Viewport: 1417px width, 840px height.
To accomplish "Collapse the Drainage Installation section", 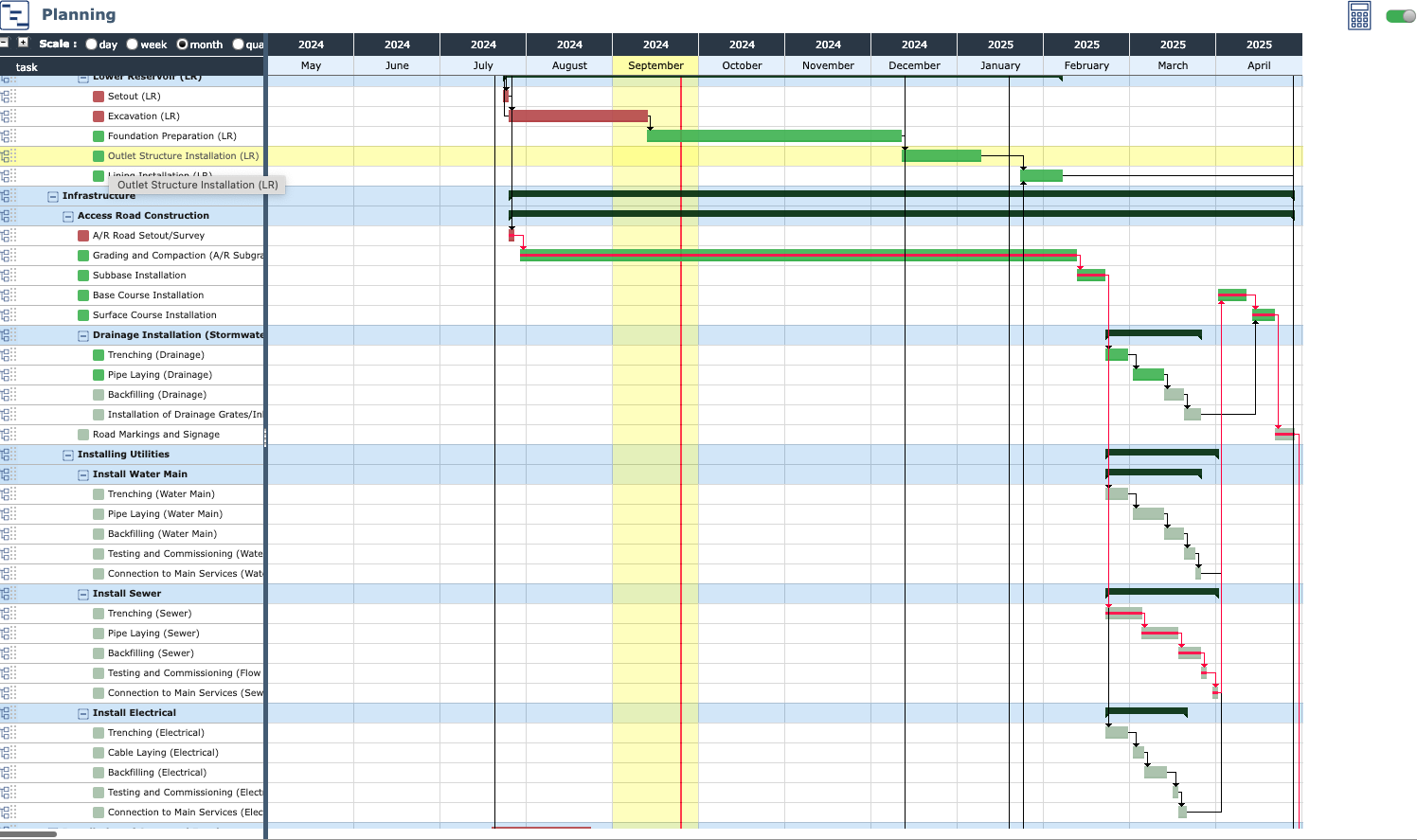I will 83,335.
